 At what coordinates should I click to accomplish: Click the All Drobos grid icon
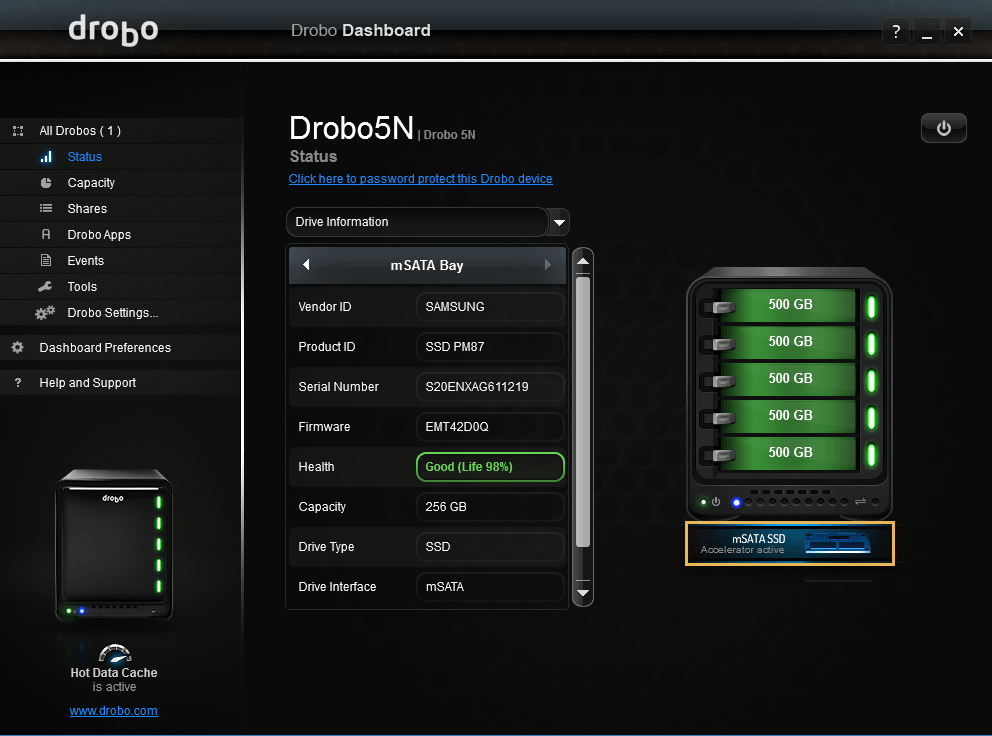tap(18, 131)
